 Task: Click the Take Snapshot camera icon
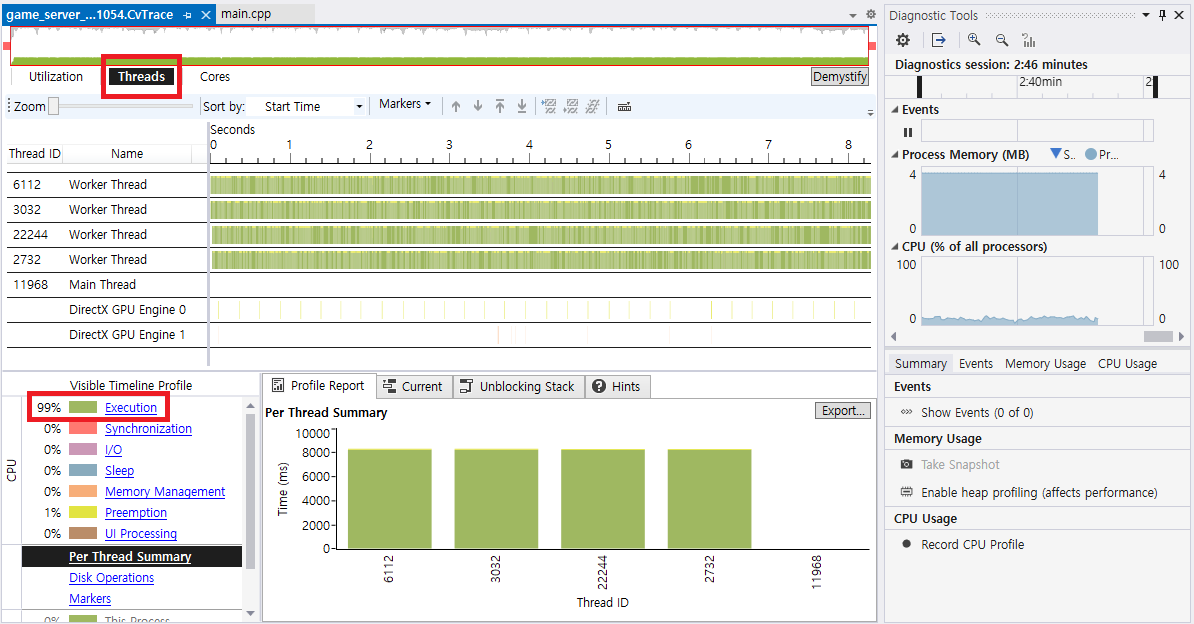click(x=906, y=465)
